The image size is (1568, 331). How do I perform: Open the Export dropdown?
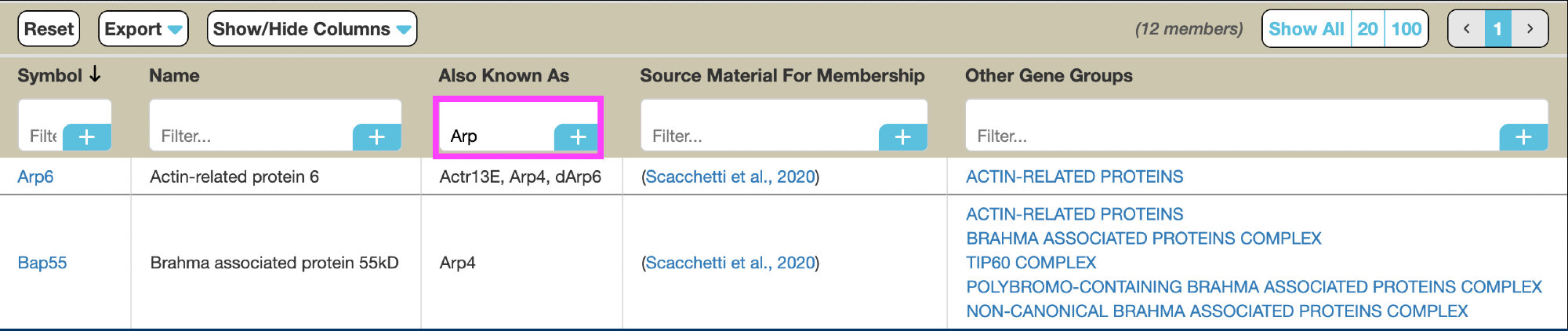tap(143, 29)
